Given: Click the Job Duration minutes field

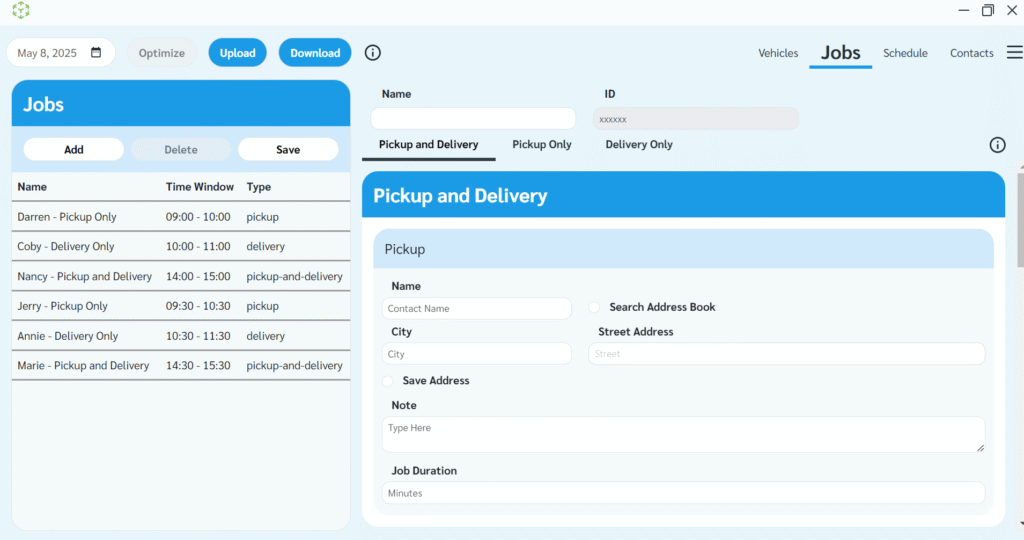Looking at the screenshot, I should click(683, 493).
